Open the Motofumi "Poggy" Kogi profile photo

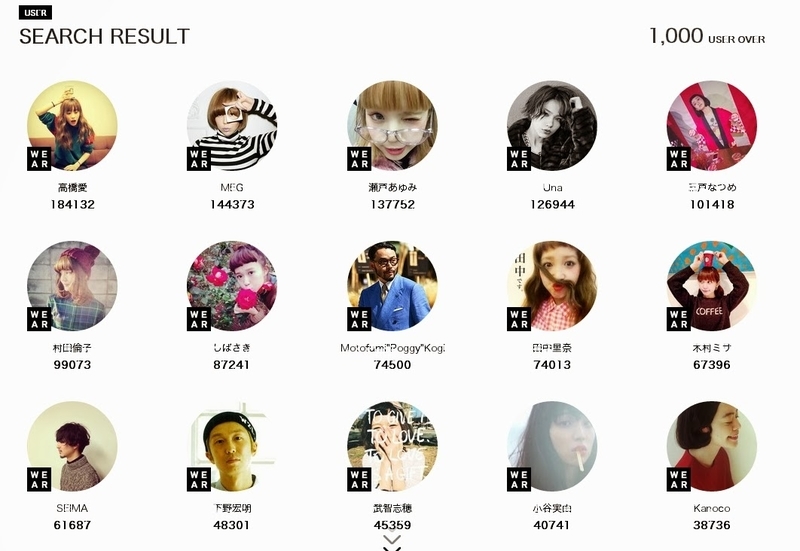pos(392,286)
